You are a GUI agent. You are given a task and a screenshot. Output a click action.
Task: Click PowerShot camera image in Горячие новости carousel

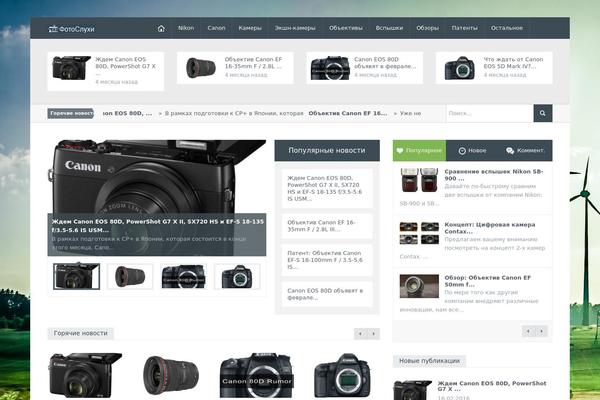pos(85,376)
